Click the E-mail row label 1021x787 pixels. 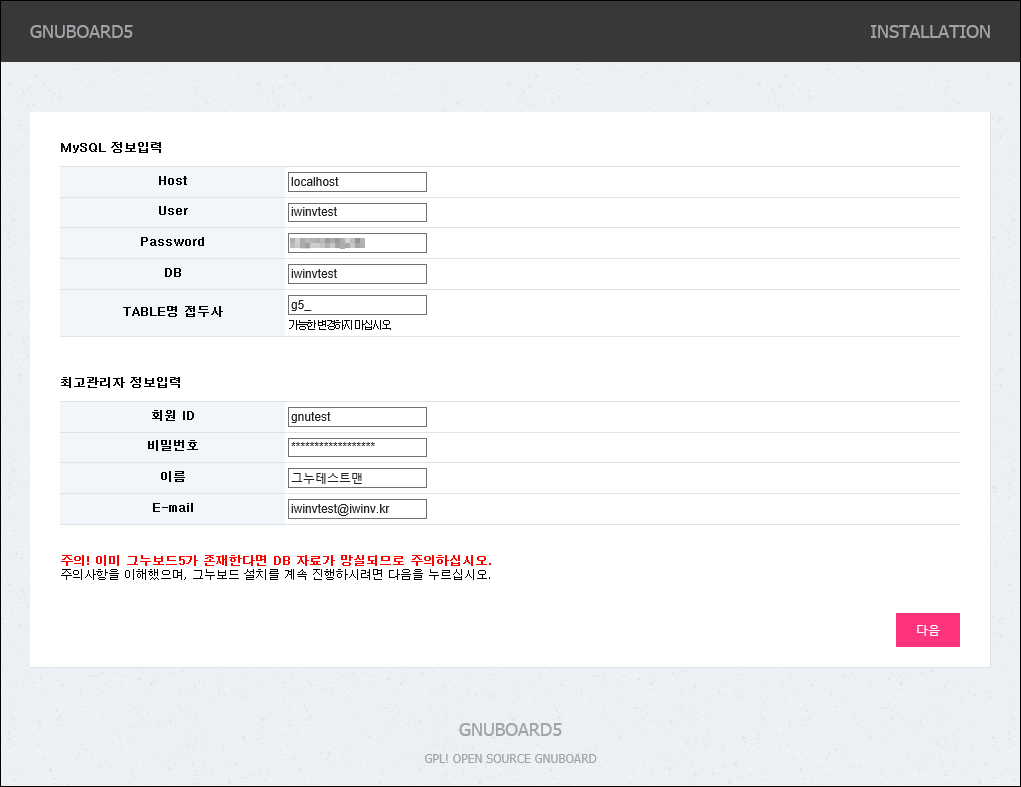(x=173, y=508)
